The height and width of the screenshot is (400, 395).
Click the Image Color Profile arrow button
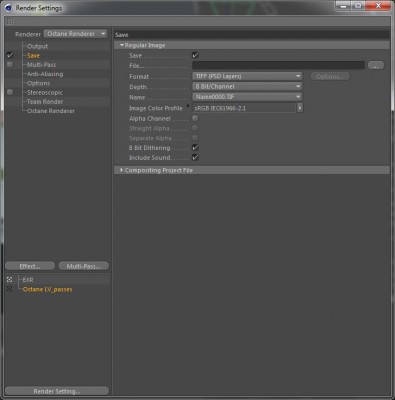(x=300, y=108)
